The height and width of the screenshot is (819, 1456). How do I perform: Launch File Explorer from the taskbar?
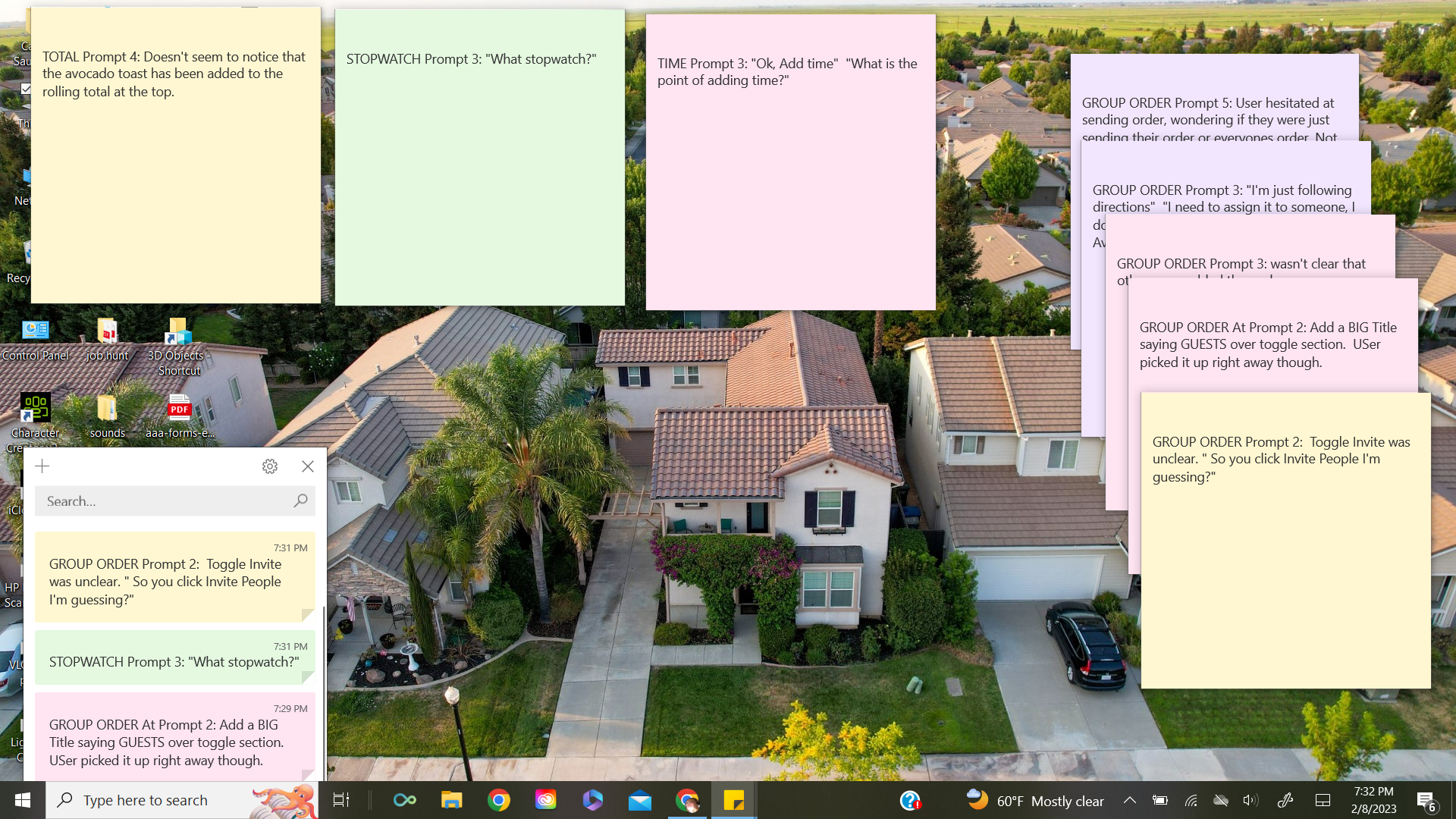(452, 800)
